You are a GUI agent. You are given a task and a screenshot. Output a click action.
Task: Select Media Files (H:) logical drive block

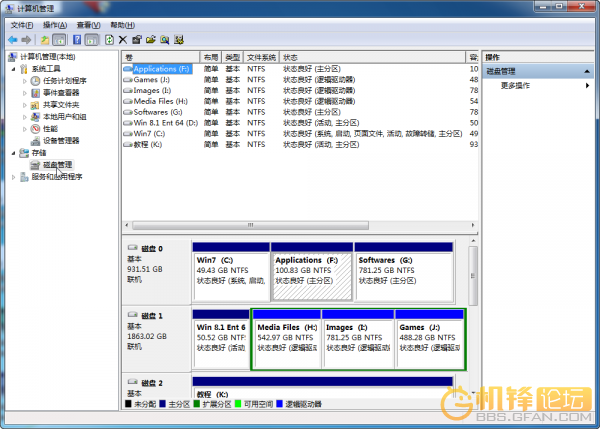tap(287, 339)
